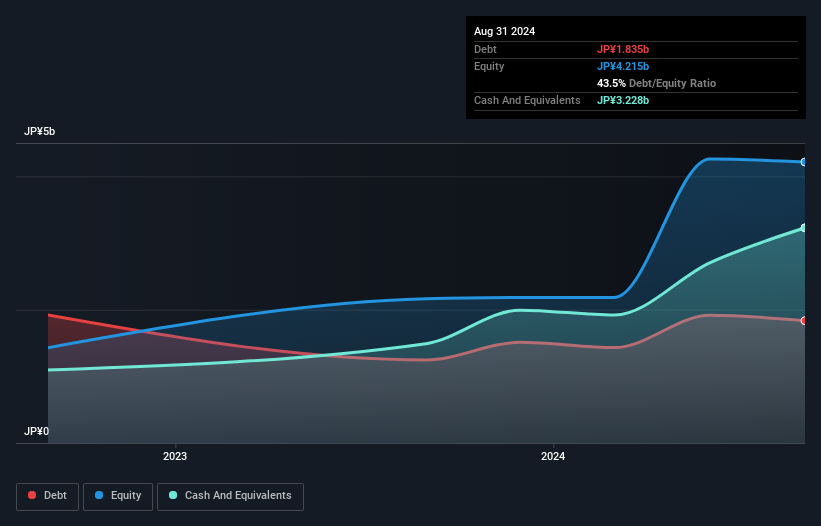Image resolution: width=821 pixels, height=526 pixels.
Task: Click the Cash value JP¥3.228b
Action: [623, 100]
